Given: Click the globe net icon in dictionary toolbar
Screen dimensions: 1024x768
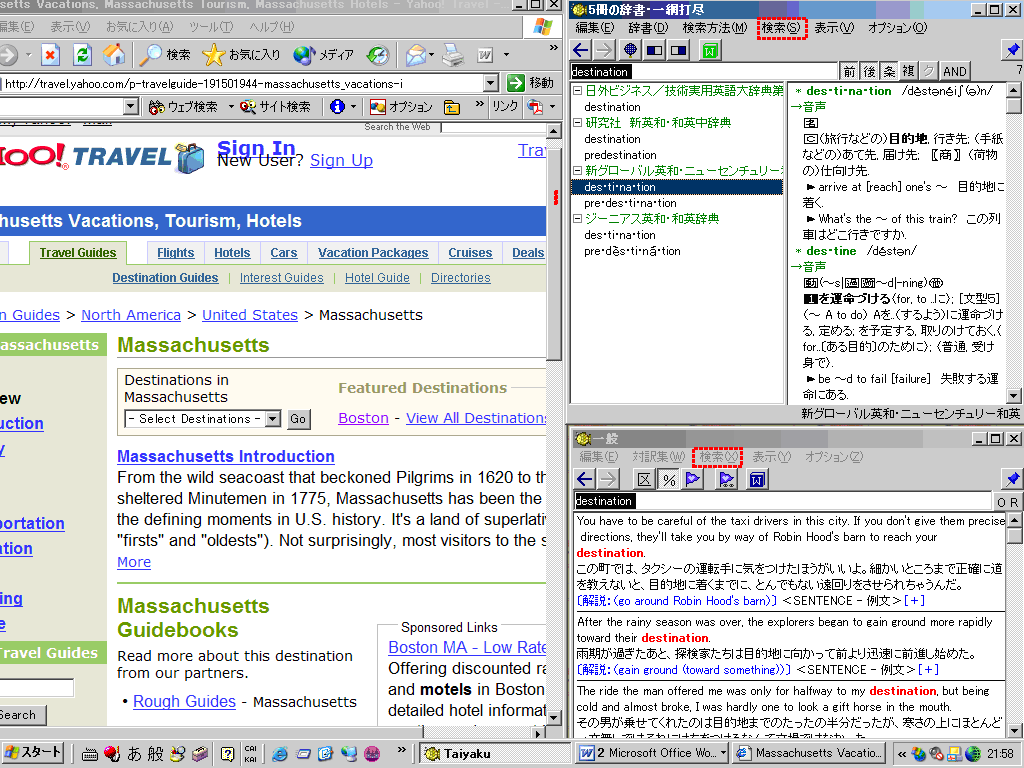Looking at the screenshot, I should [630, 50].
